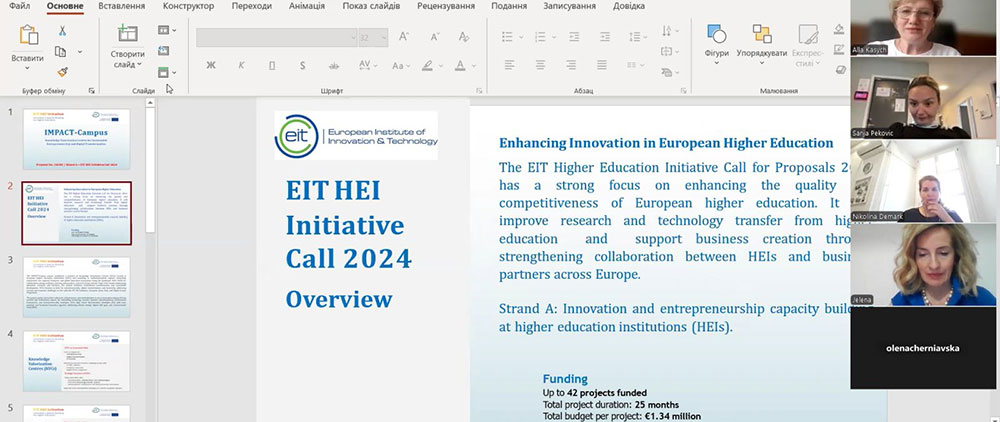The width and height of the screenshot is (1000, 422).
Task: Expand the Вставити paste options arrow
Action: (x=28, y=69)
